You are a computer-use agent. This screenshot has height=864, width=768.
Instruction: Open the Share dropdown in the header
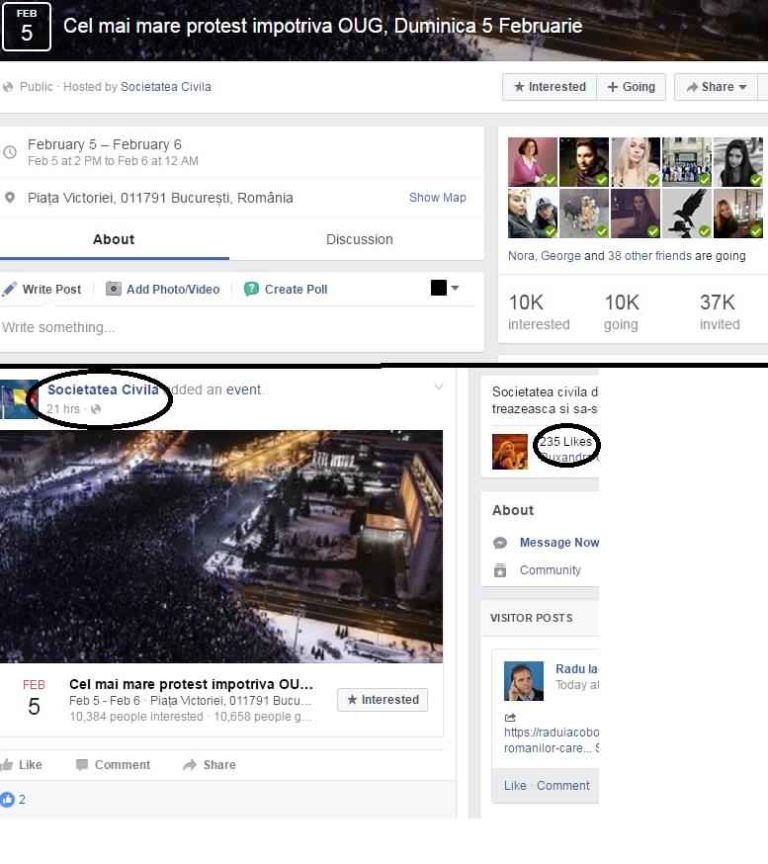(716, 87)
